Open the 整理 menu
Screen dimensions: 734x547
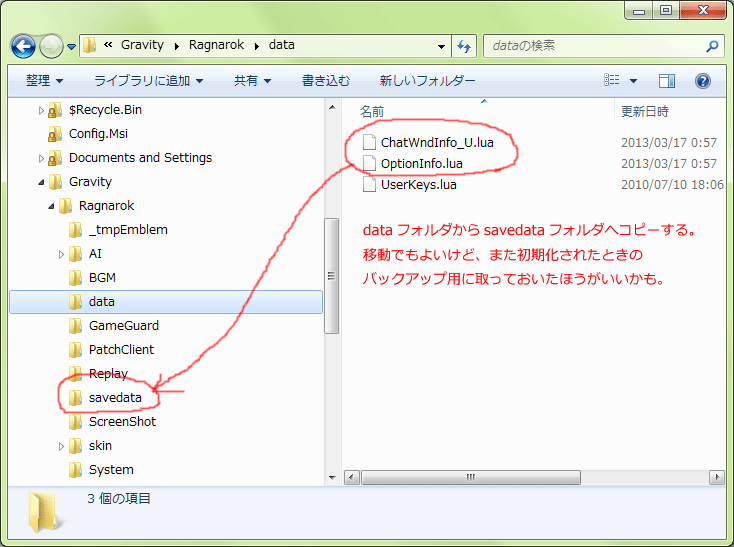tap(44, 80)
